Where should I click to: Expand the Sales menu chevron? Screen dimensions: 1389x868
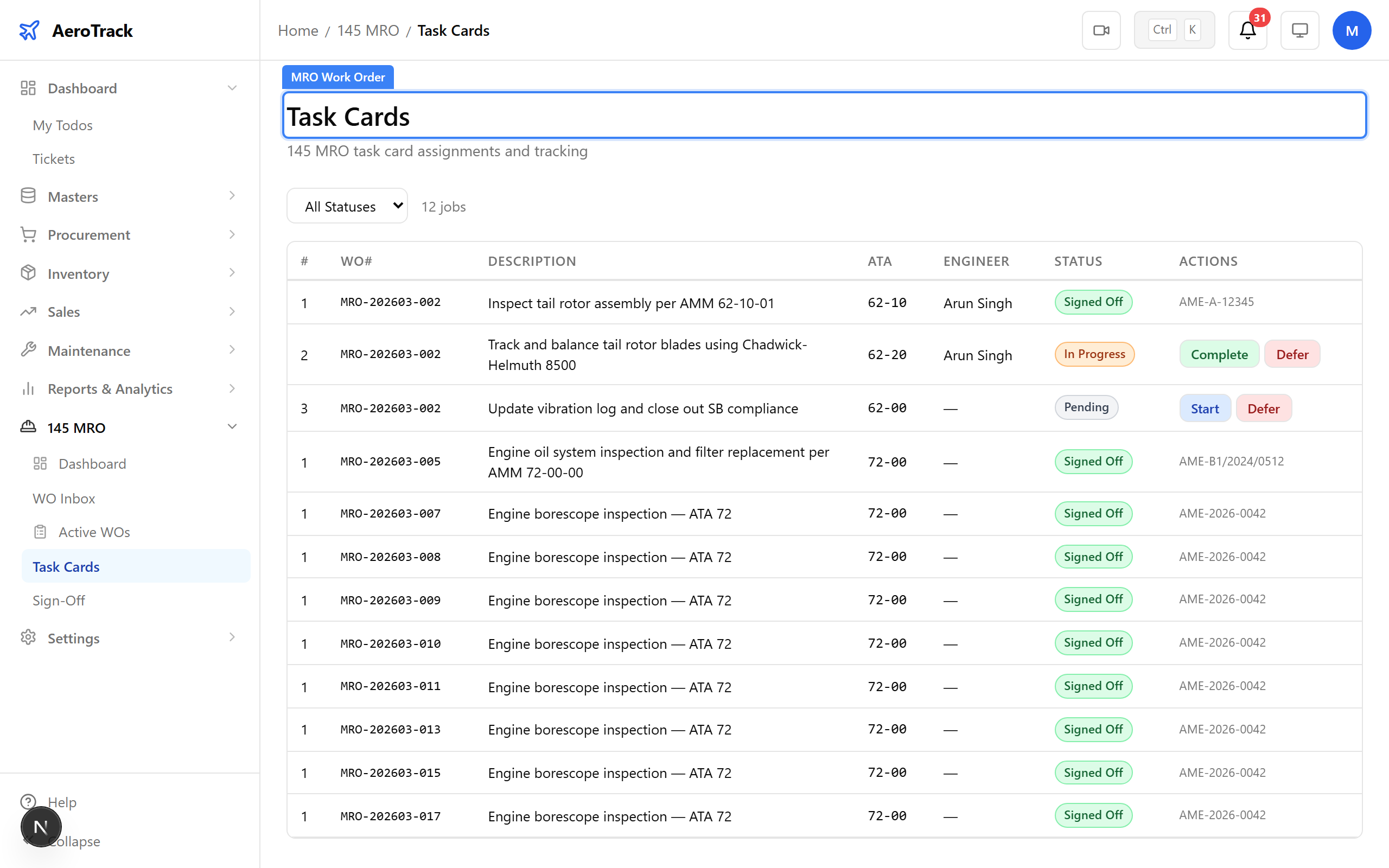232,312
